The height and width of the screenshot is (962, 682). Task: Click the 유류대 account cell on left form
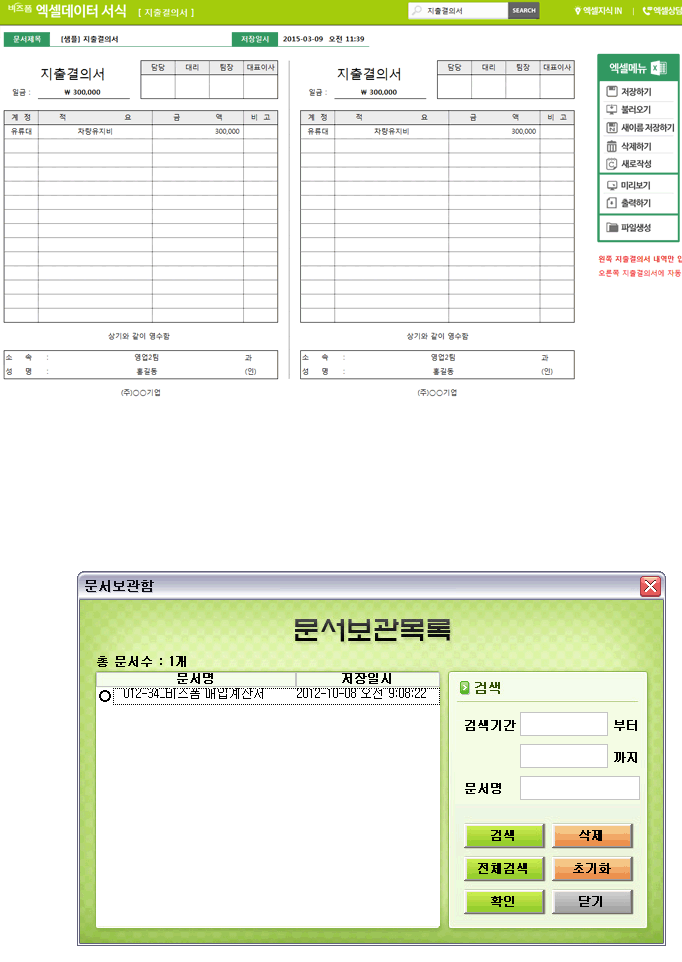point(21,131)
